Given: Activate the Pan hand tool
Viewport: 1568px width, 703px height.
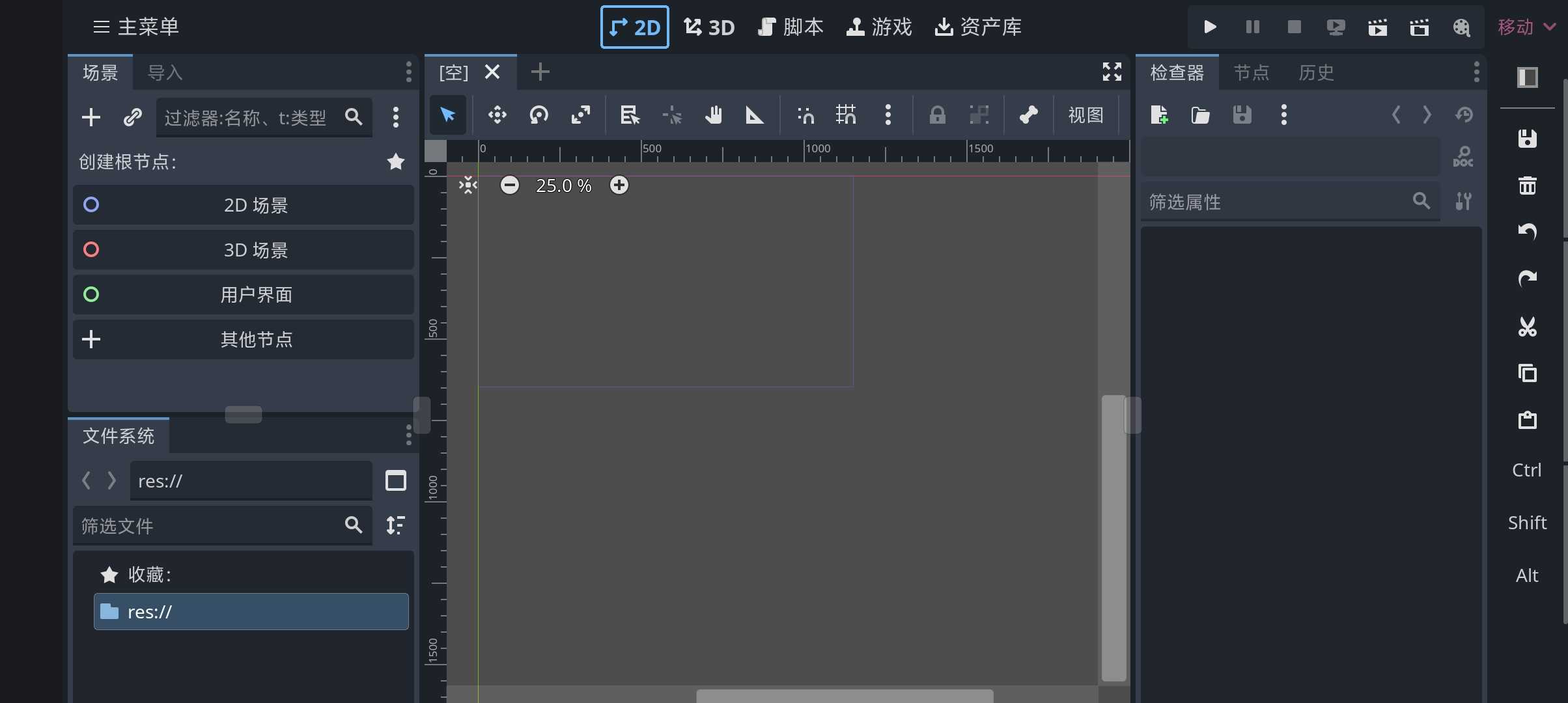Looking at the screenshot, I should [714, 115].
